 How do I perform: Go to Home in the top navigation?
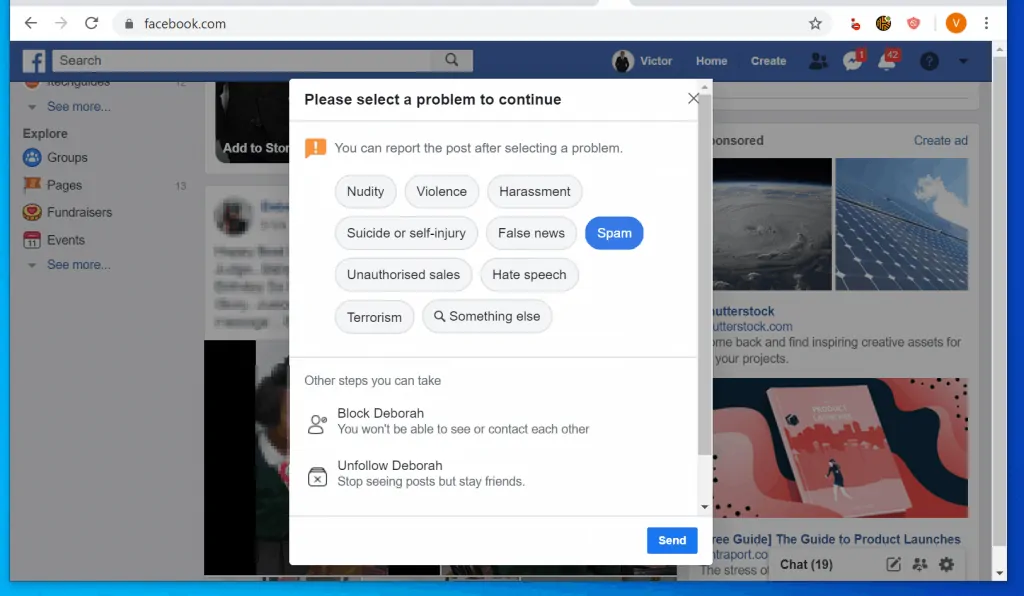pos(711,61)
